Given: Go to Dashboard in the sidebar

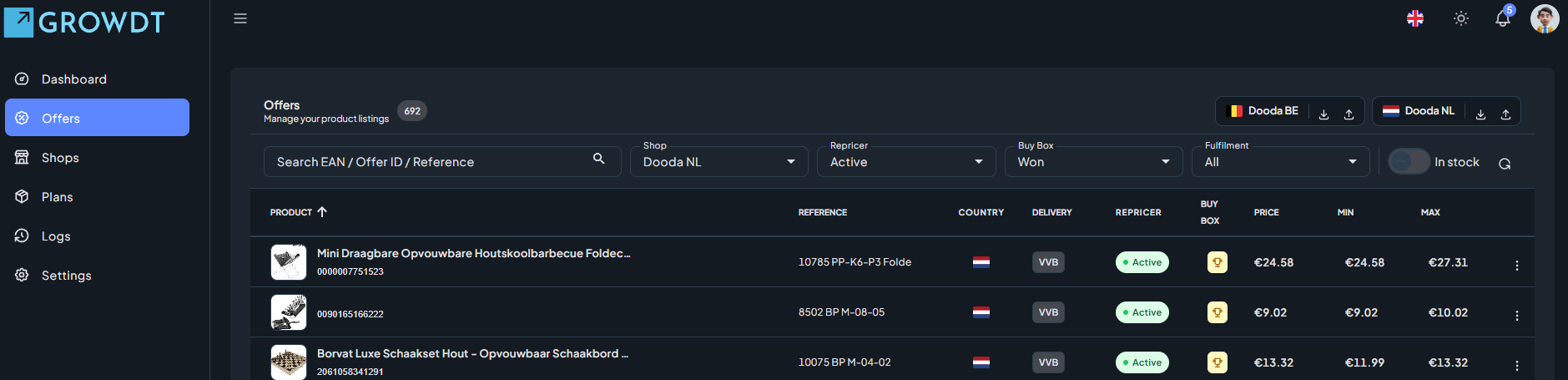Looking at the screenshot, I should tap(97, 79).
